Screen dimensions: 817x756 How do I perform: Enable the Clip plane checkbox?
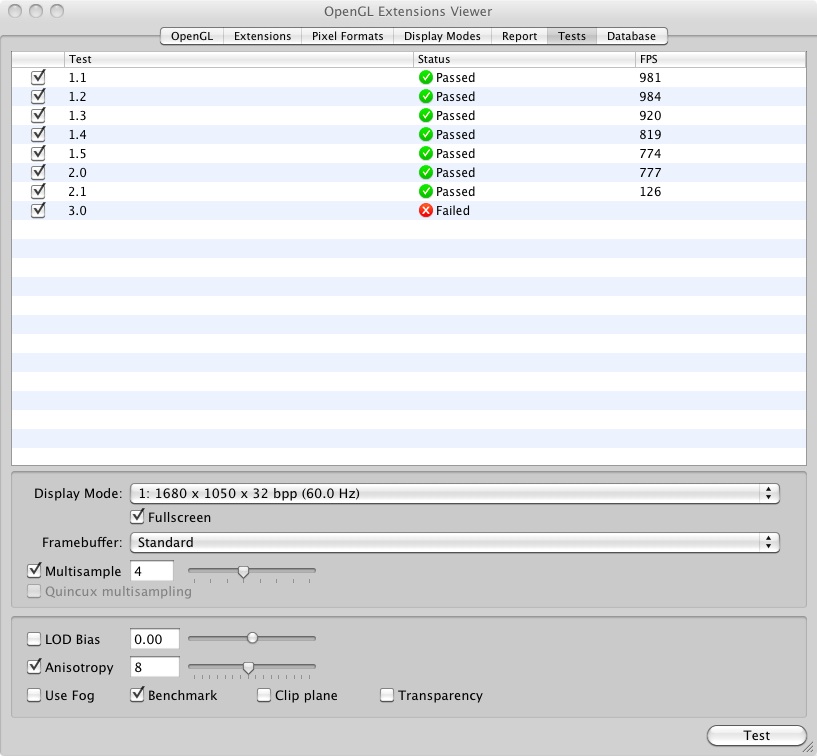264,695
